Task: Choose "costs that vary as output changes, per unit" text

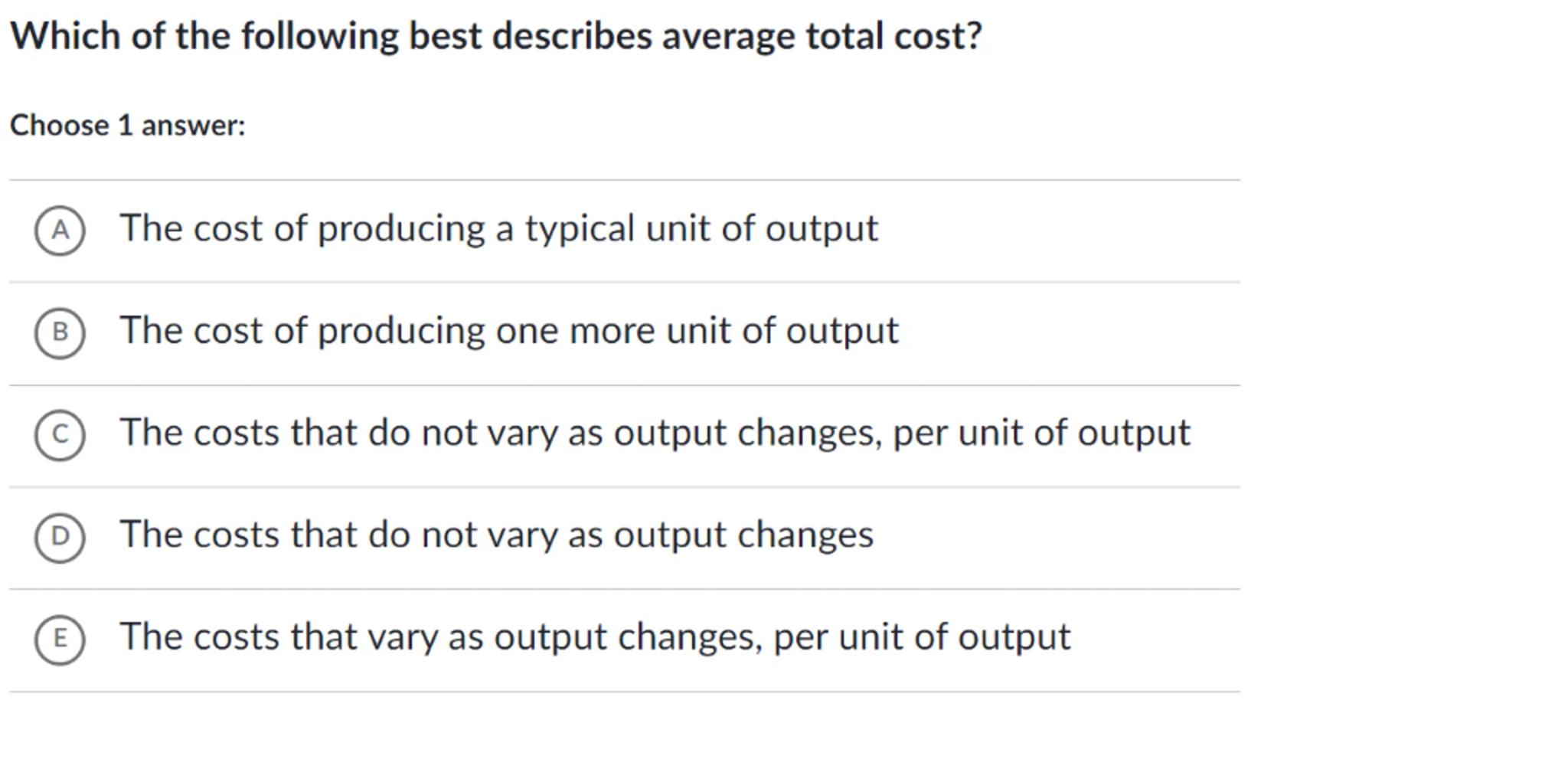Action: 594,637
